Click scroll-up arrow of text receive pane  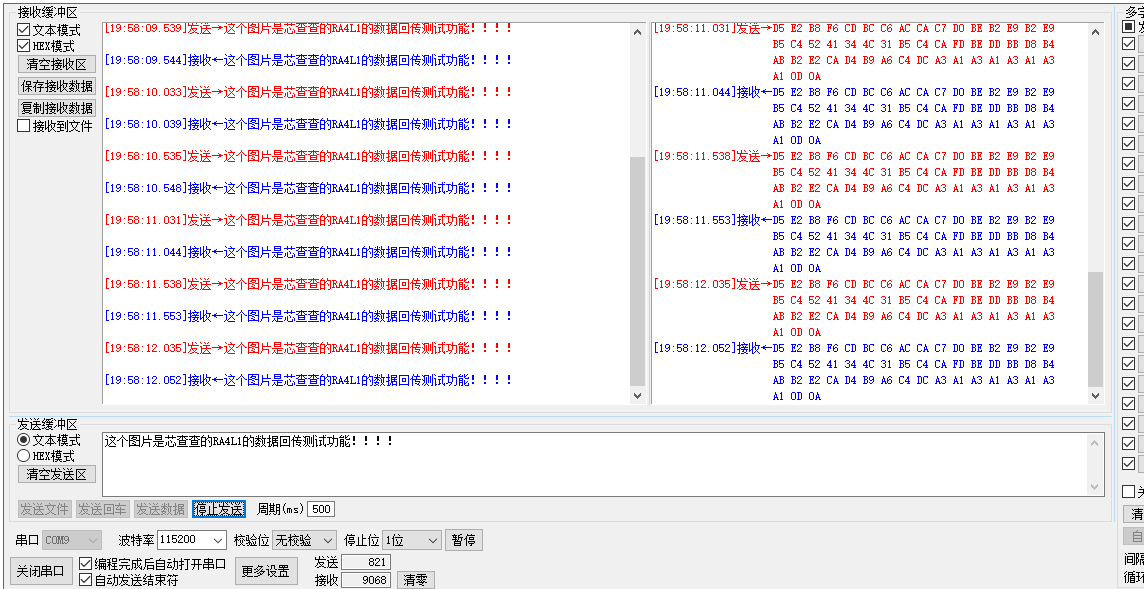(x=638, y=32)
